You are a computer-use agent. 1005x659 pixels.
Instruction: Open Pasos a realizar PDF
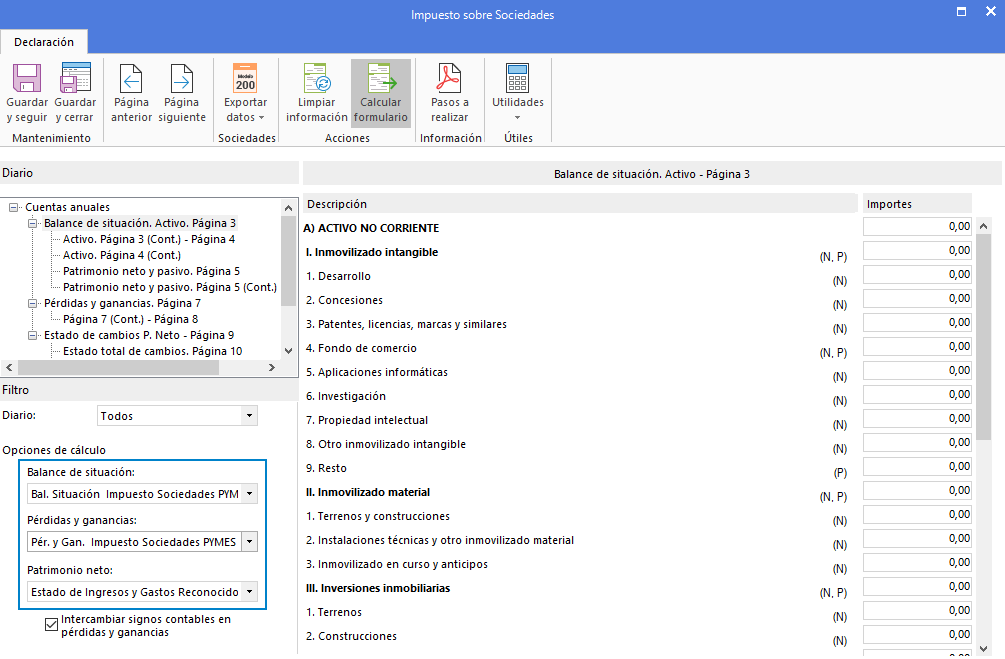tap(449, 92)
